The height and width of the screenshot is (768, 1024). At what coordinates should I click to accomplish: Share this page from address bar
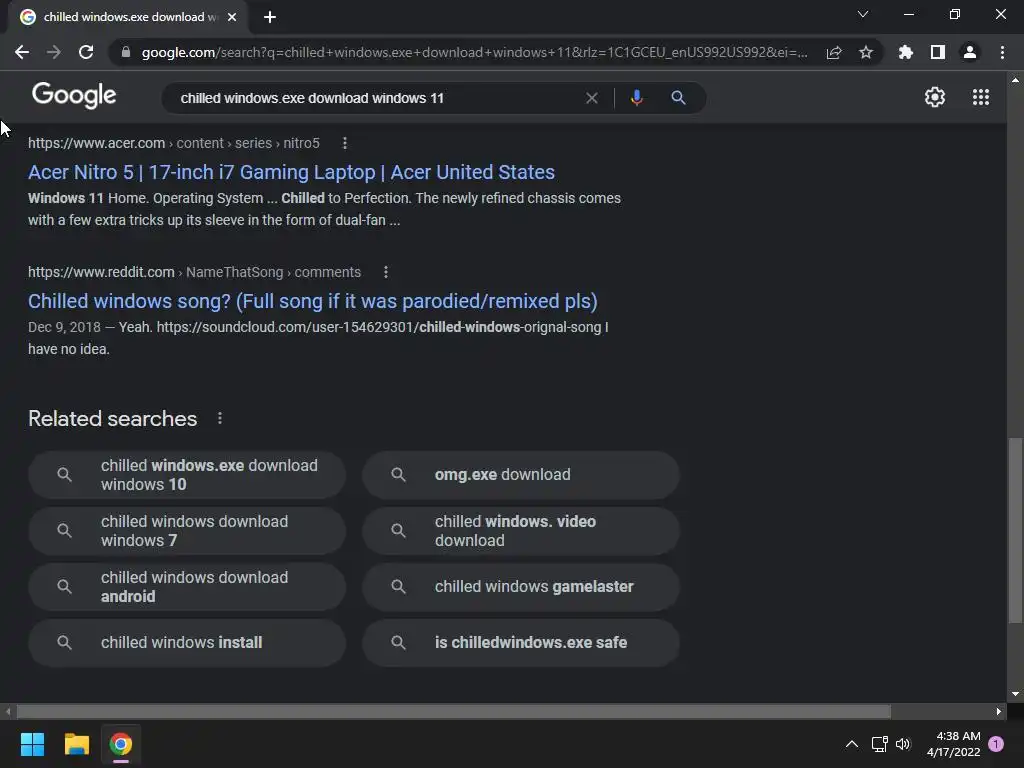(834, 52)
